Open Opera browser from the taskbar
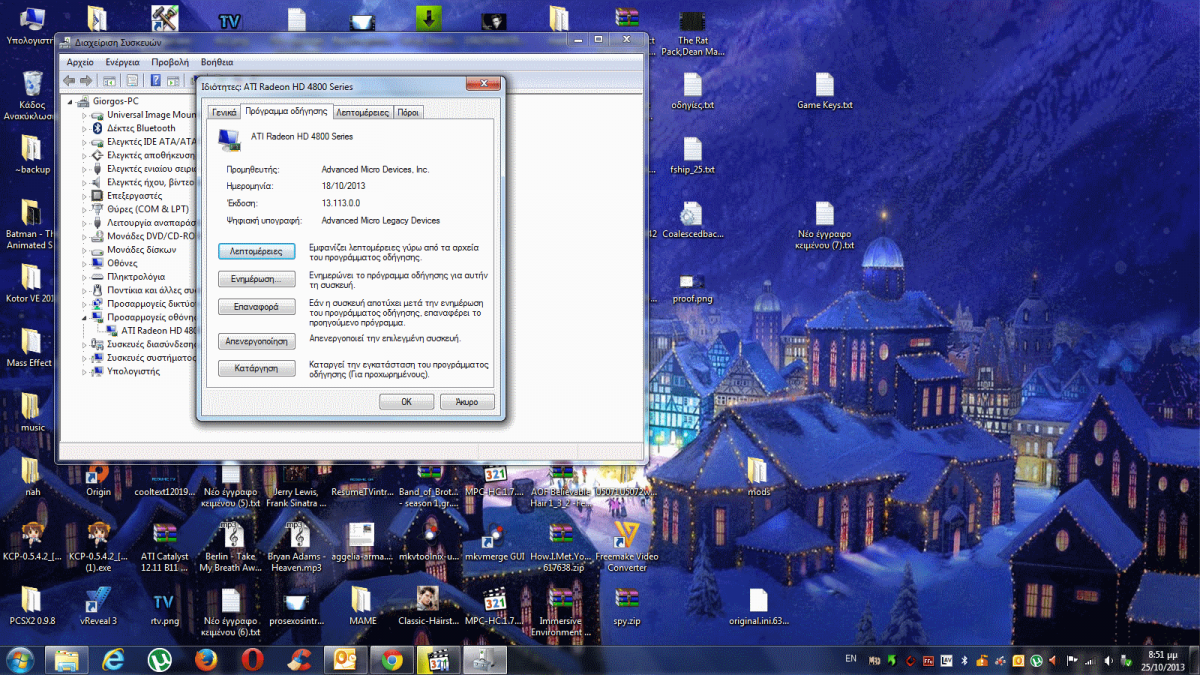This screenshot has height=675, width=1200. 253,660
